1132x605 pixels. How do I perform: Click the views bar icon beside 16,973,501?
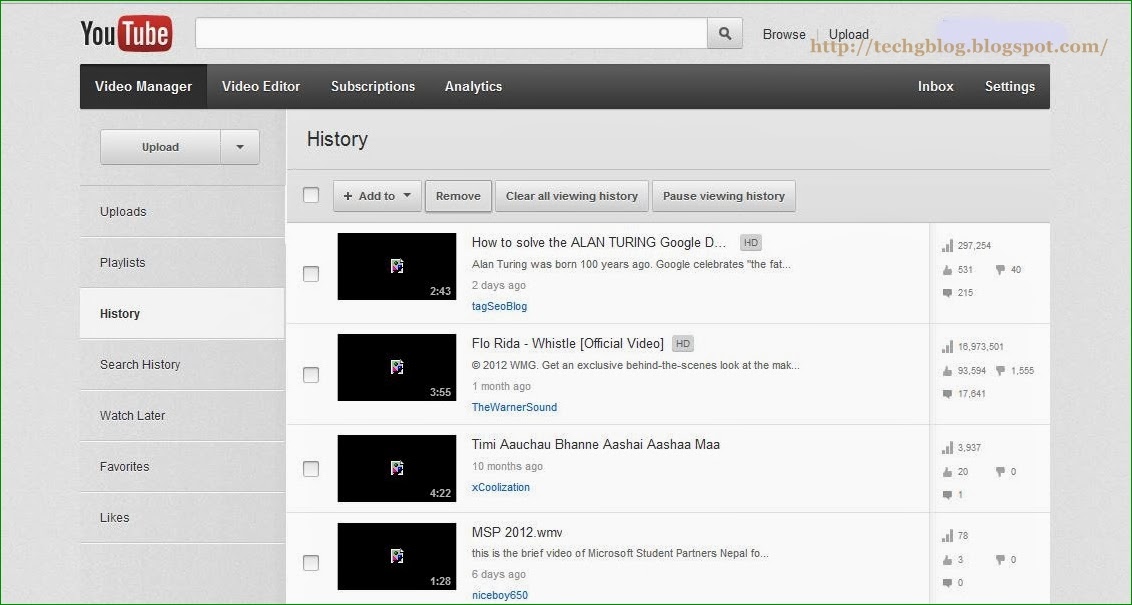pyautogui.click(x=947, y=347)
